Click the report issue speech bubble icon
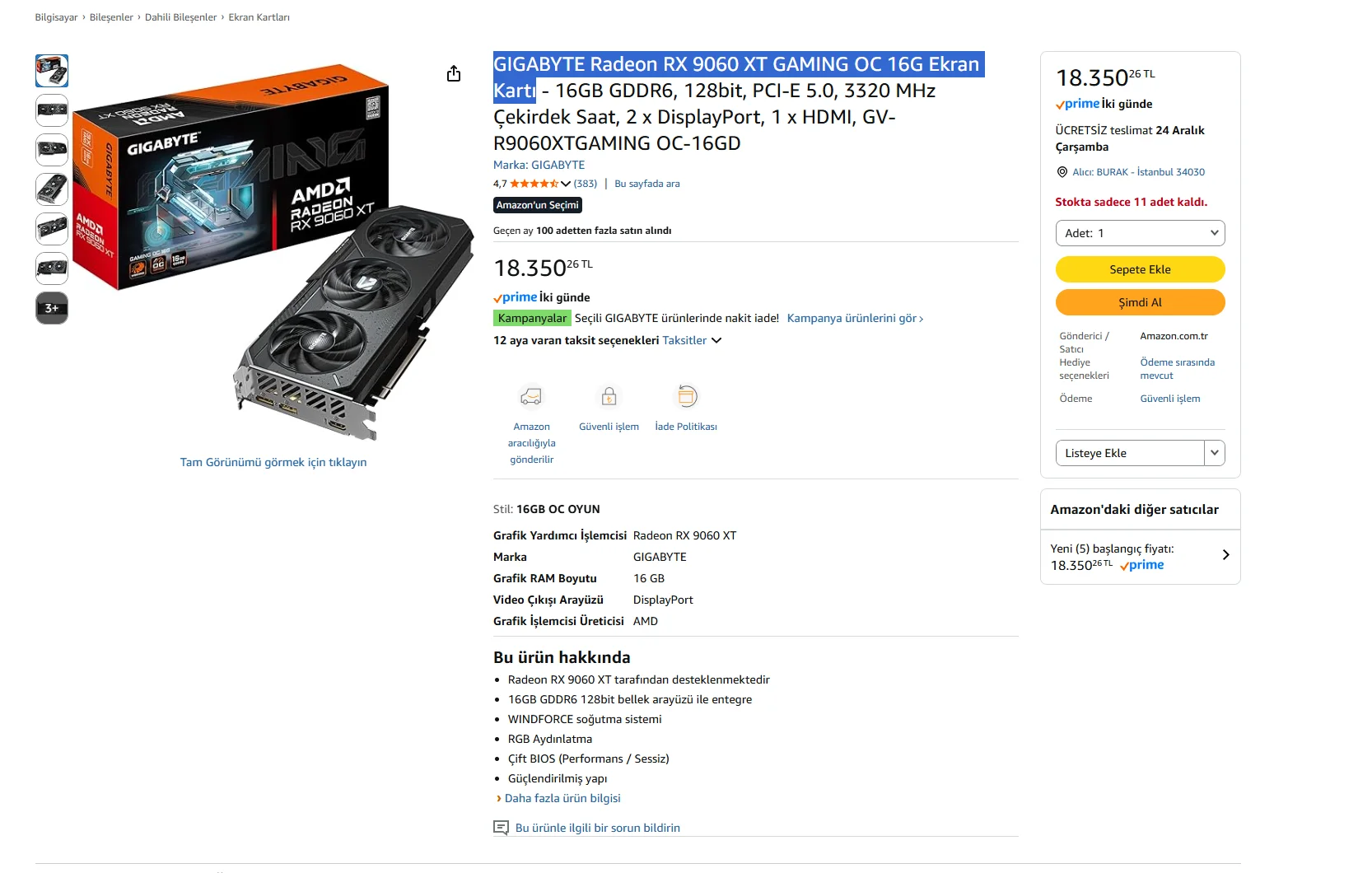This screenshot has height=873, width=1372. (x=501, y=828)
